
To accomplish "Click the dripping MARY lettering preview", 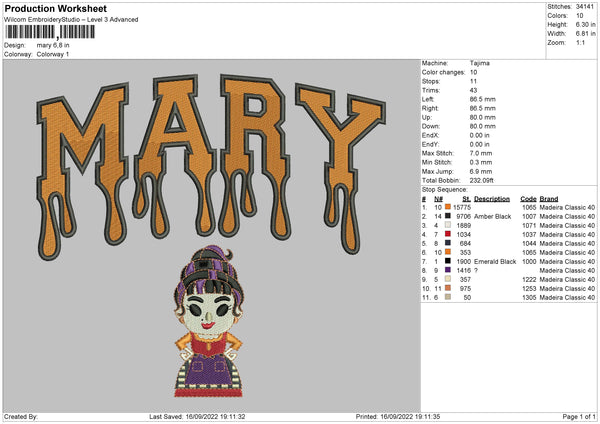I will 208,165.
